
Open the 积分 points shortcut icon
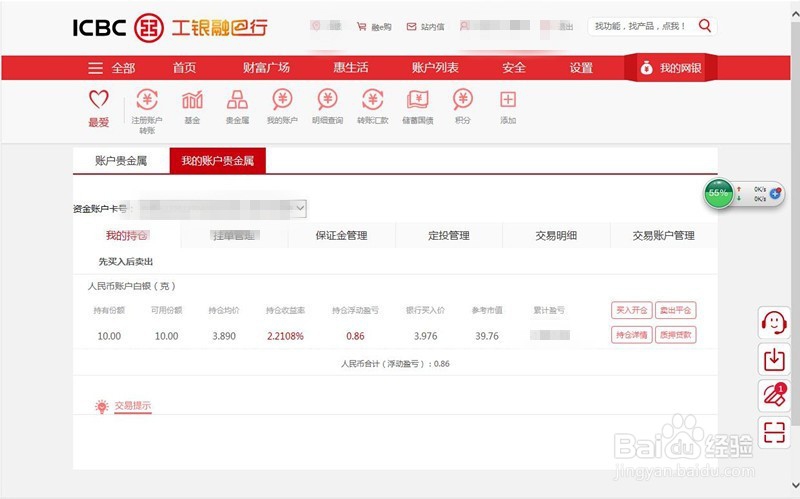pyautogui.click(x=463, y=99)
